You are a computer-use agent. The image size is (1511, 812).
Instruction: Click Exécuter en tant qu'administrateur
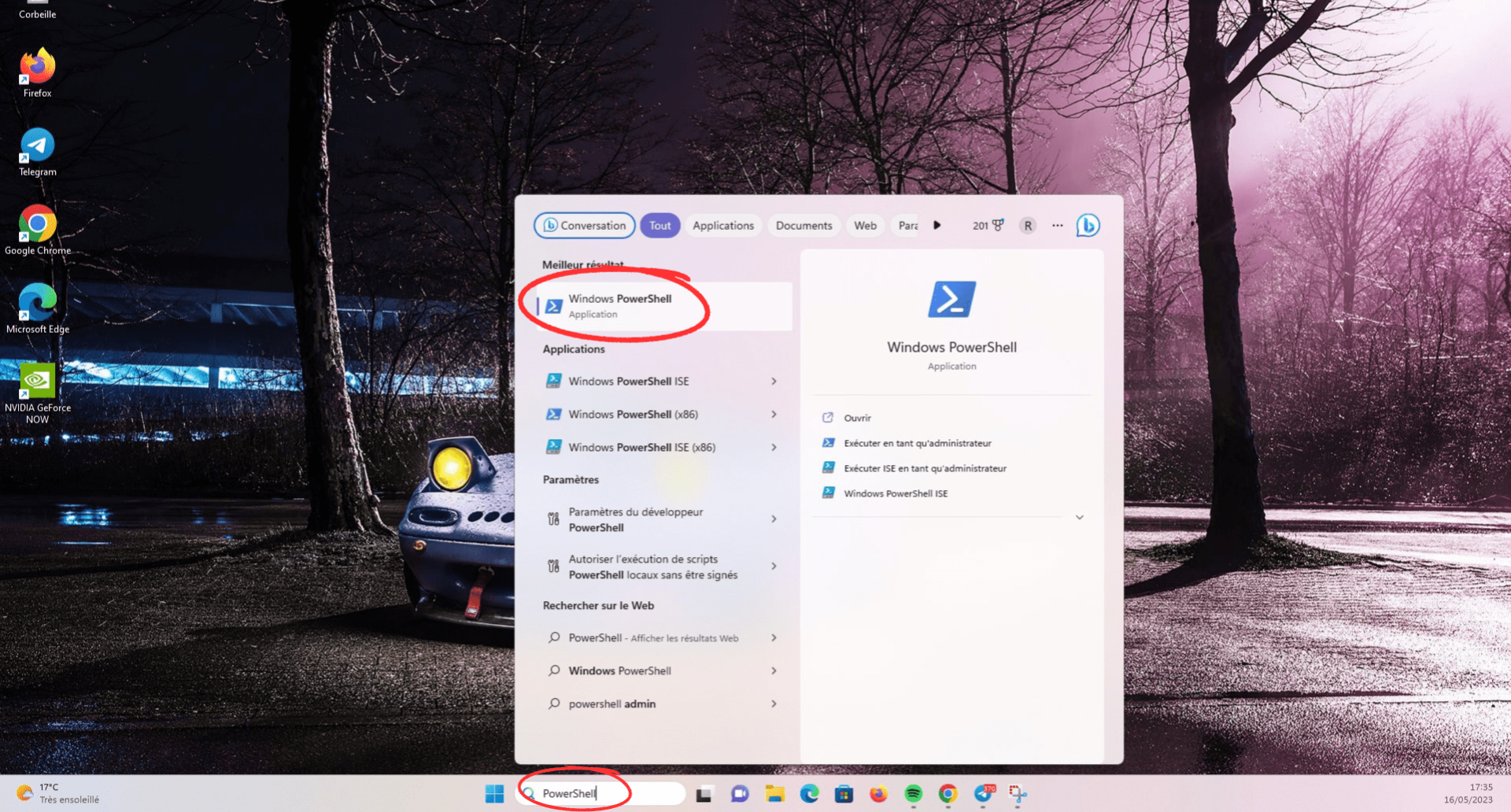click(918, 443)
